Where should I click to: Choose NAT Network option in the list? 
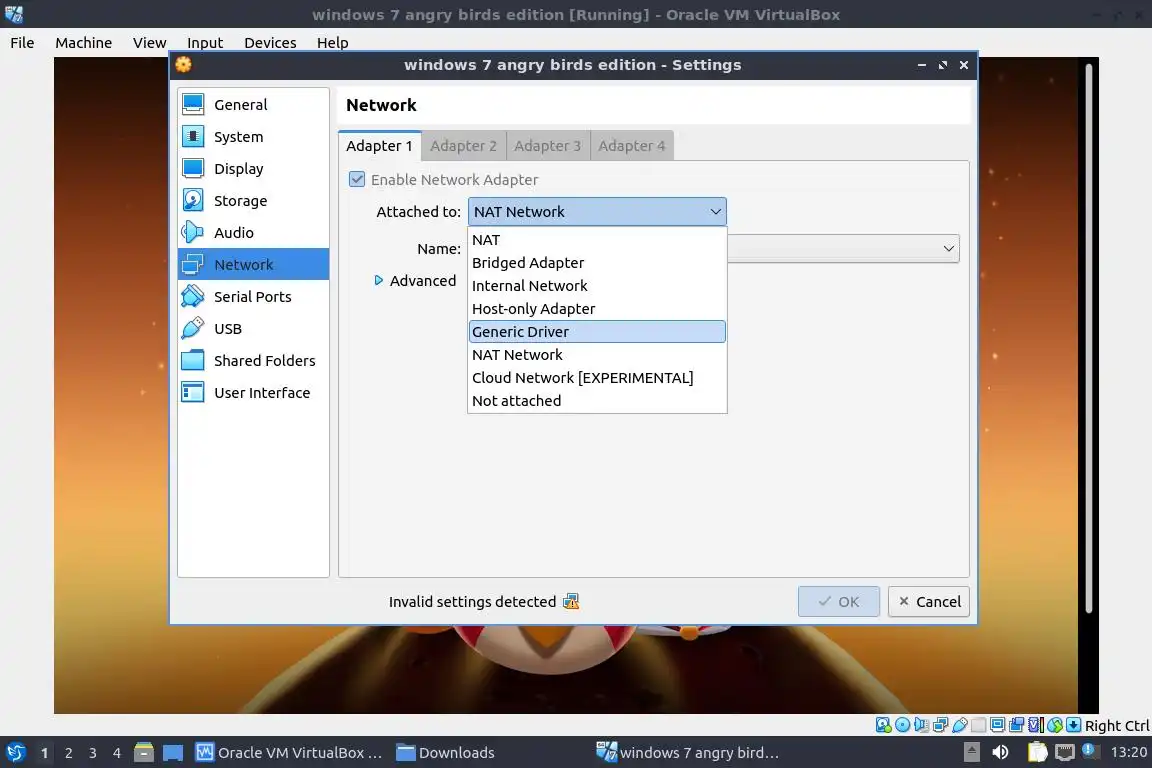pos(597,355)
